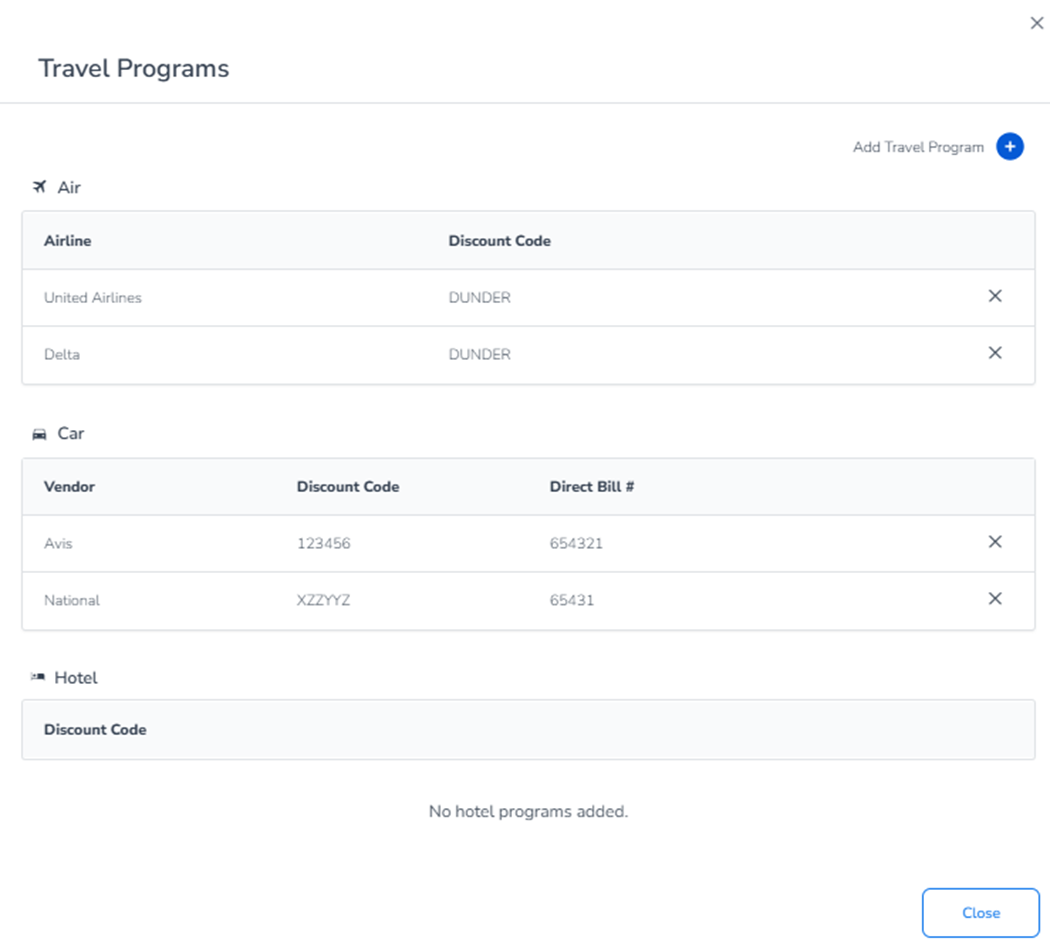Select the United Airlines cell
Screen dimensions: 1050x952
(93, 298)
